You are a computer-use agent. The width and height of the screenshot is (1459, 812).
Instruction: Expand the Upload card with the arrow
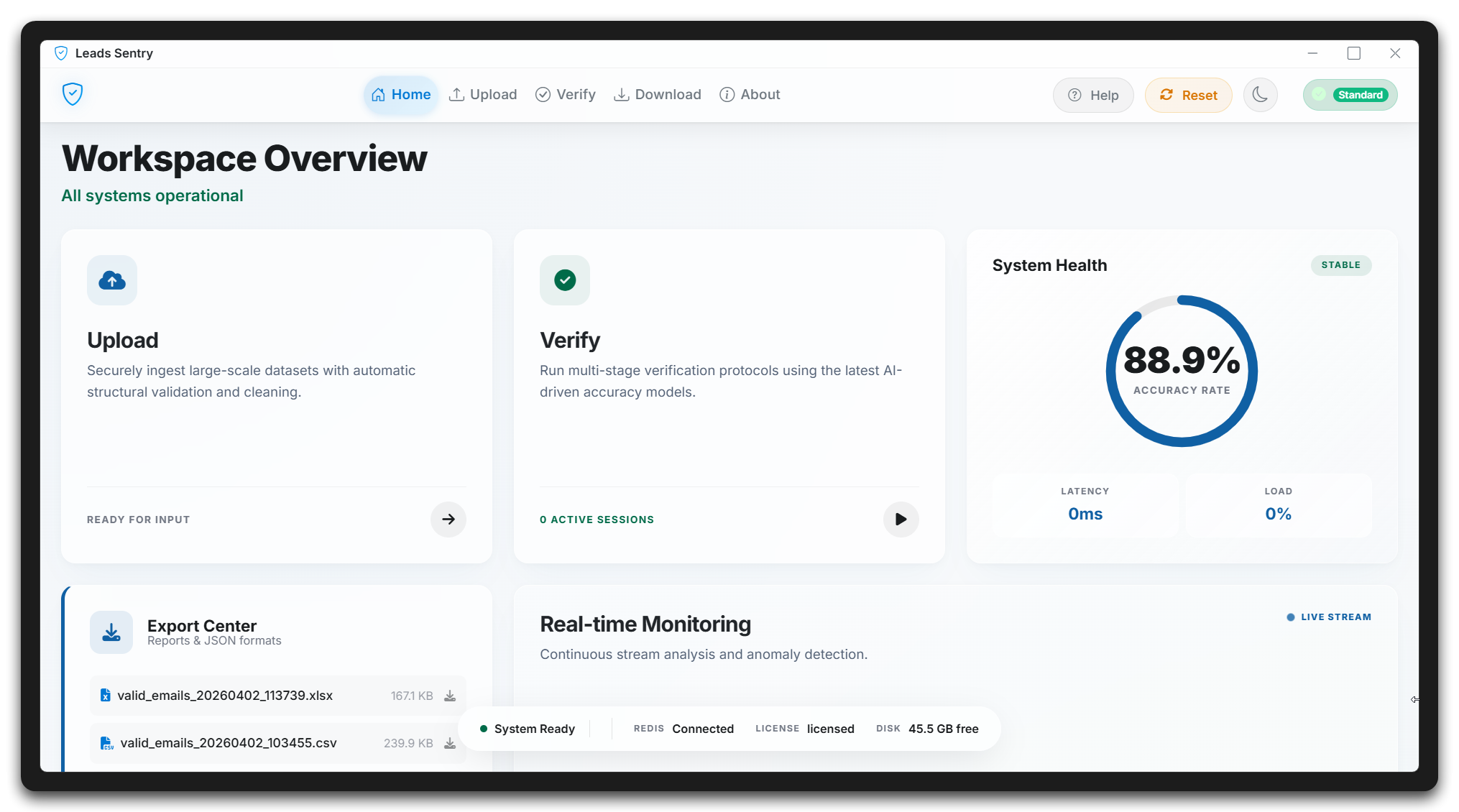pos(448,519)
